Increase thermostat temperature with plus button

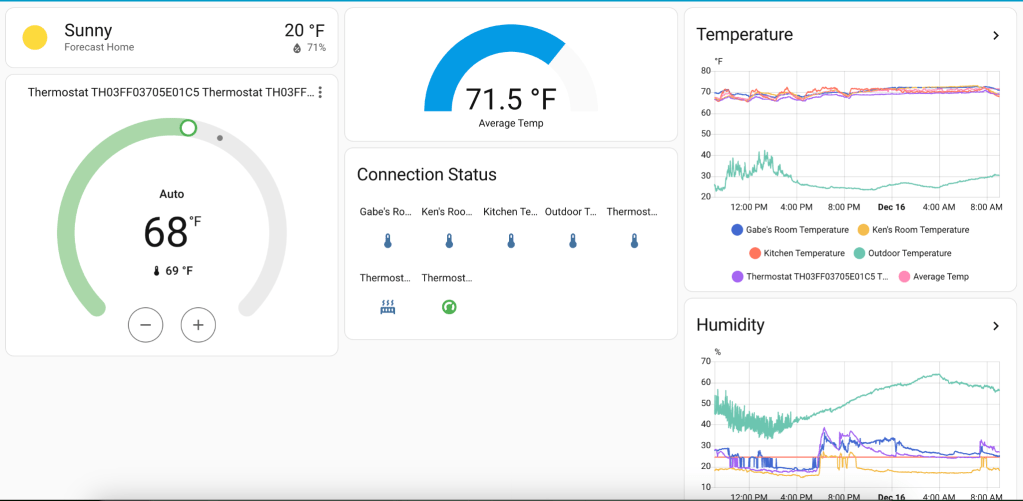[198, 324]
